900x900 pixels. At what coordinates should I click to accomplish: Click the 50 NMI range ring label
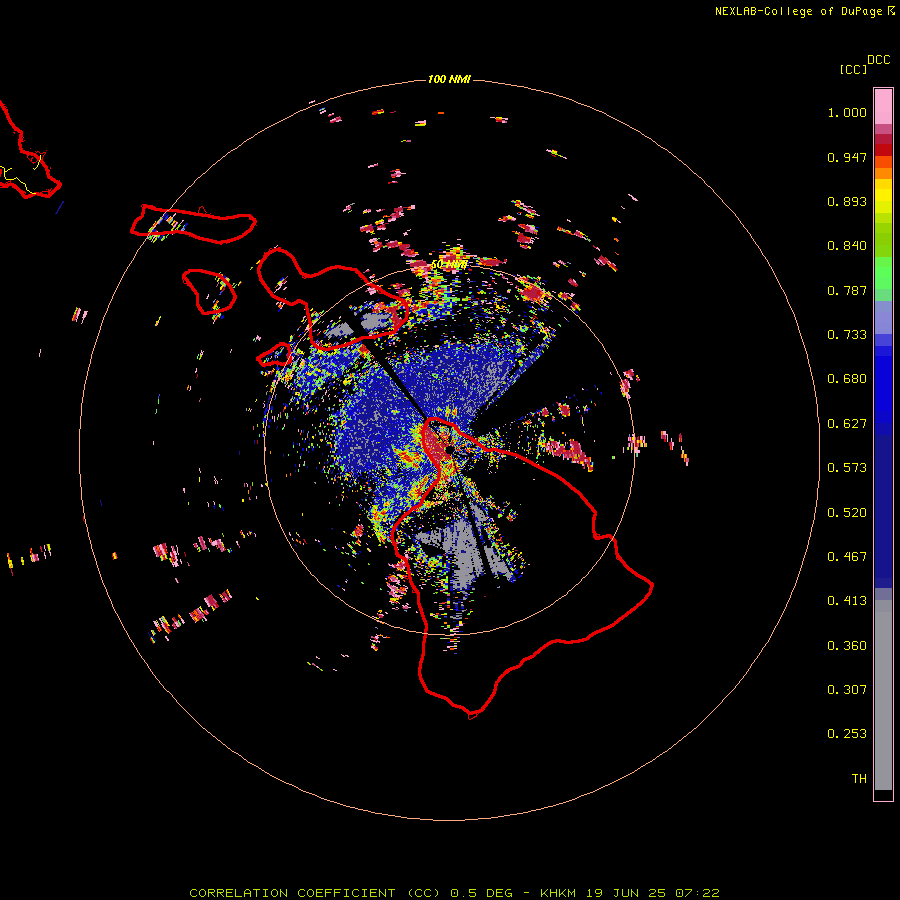click(449, 265)
